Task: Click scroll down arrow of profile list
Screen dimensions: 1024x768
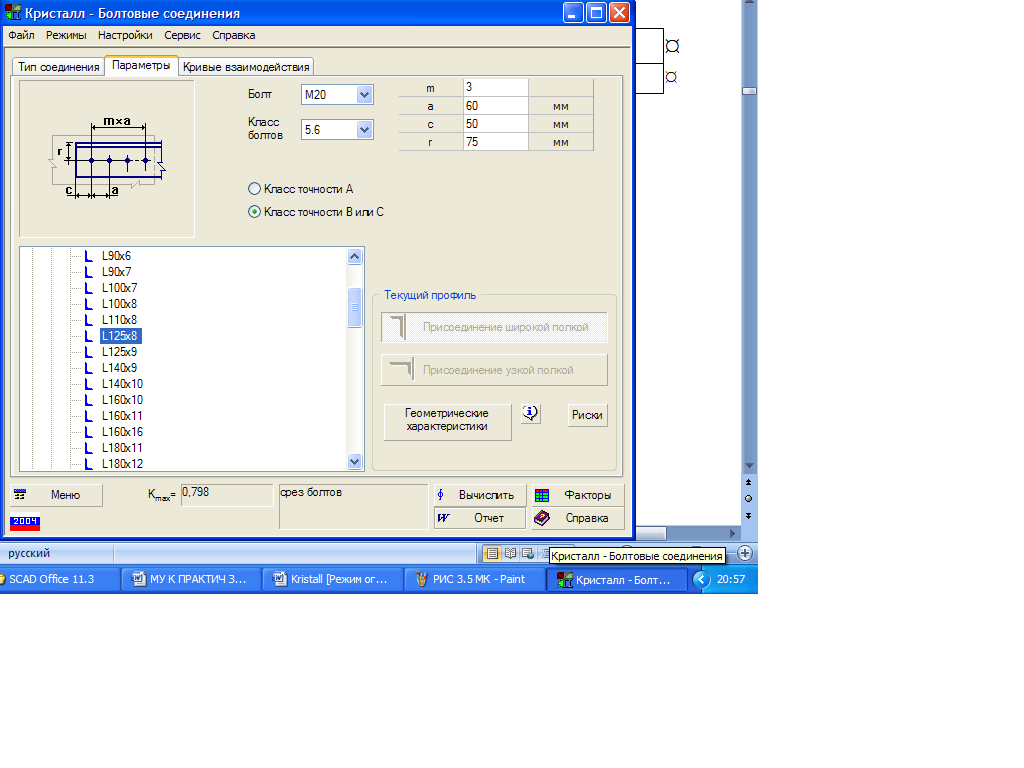Action: 355,461
